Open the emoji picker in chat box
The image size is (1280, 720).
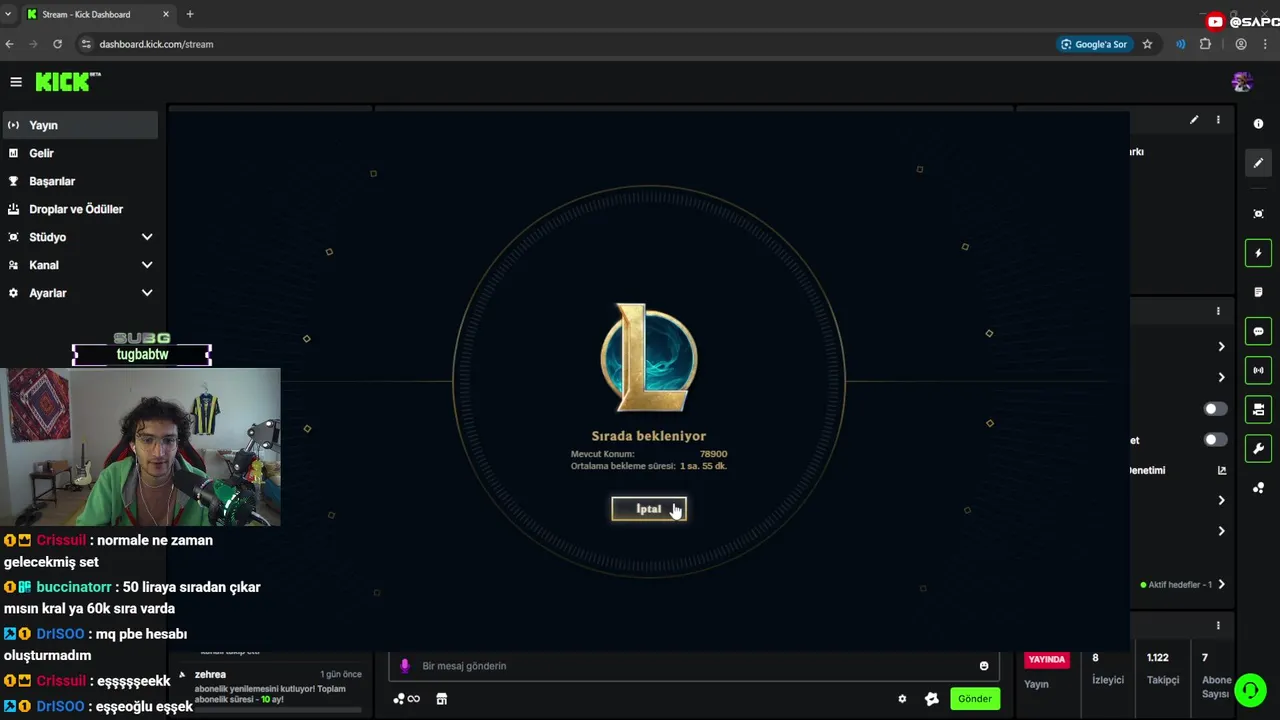point(984,666)
